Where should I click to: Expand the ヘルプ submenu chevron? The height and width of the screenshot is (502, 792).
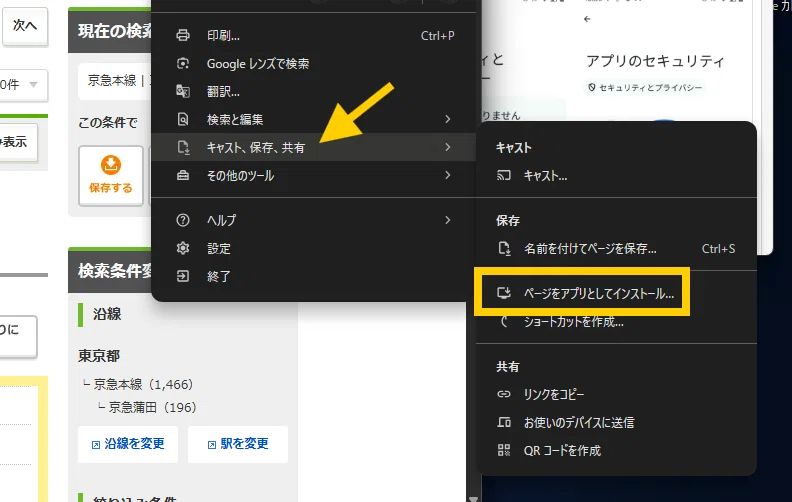coord(448,220)
